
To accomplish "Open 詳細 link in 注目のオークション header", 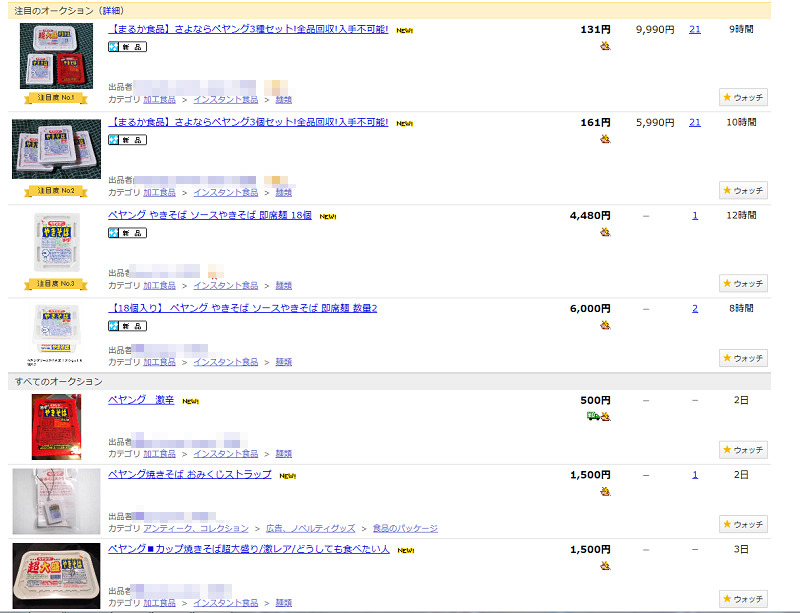I will point(113,11).
